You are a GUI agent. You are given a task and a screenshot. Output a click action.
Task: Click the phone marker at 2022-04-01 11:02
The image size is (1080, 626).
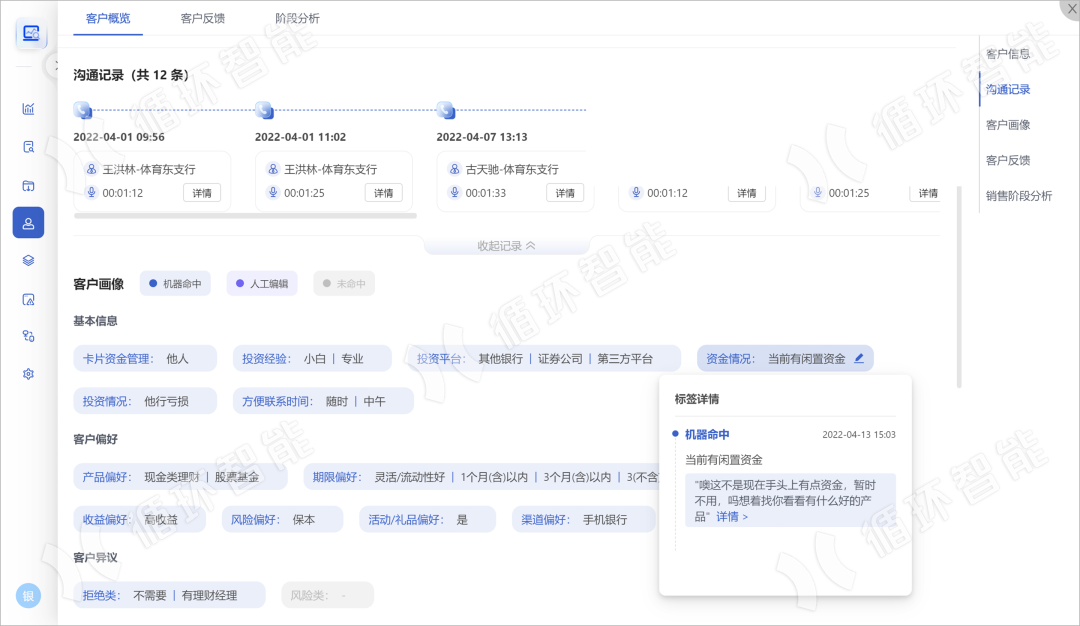pyautogui.click(x=264, y=109)
